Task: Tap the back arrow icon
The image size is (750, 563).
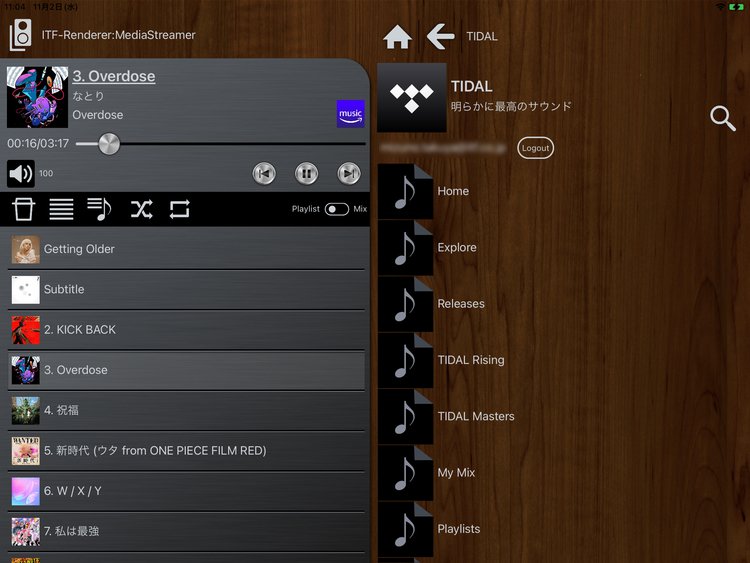Action: coord(441,36)
